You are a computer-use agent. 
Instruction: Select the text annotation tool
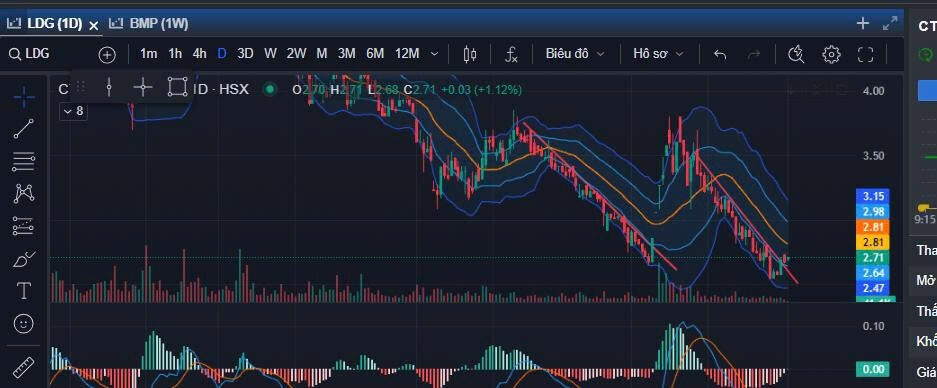click(24, 291)
